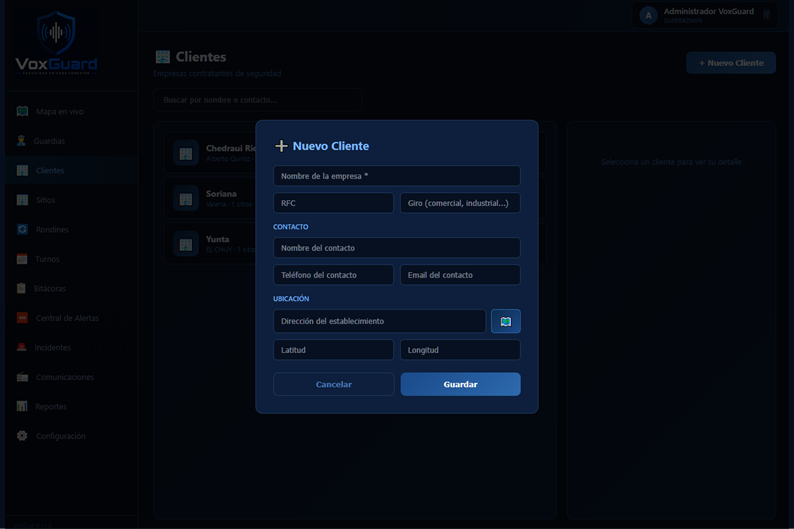Click the Email del contacto field
Viewport: 794px width, 529px height.
[x=460, y=275]
